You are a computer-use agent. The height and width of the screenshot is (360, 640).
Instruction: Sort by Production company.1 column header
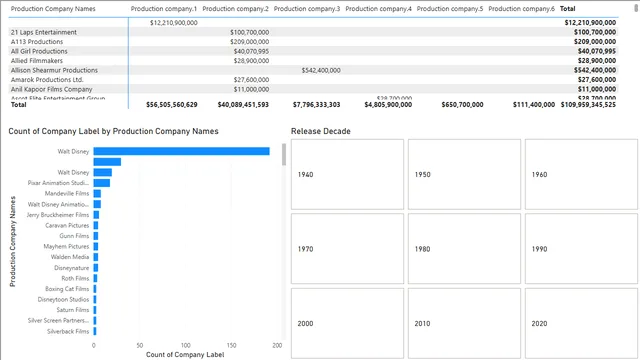(x=164, y=9)
